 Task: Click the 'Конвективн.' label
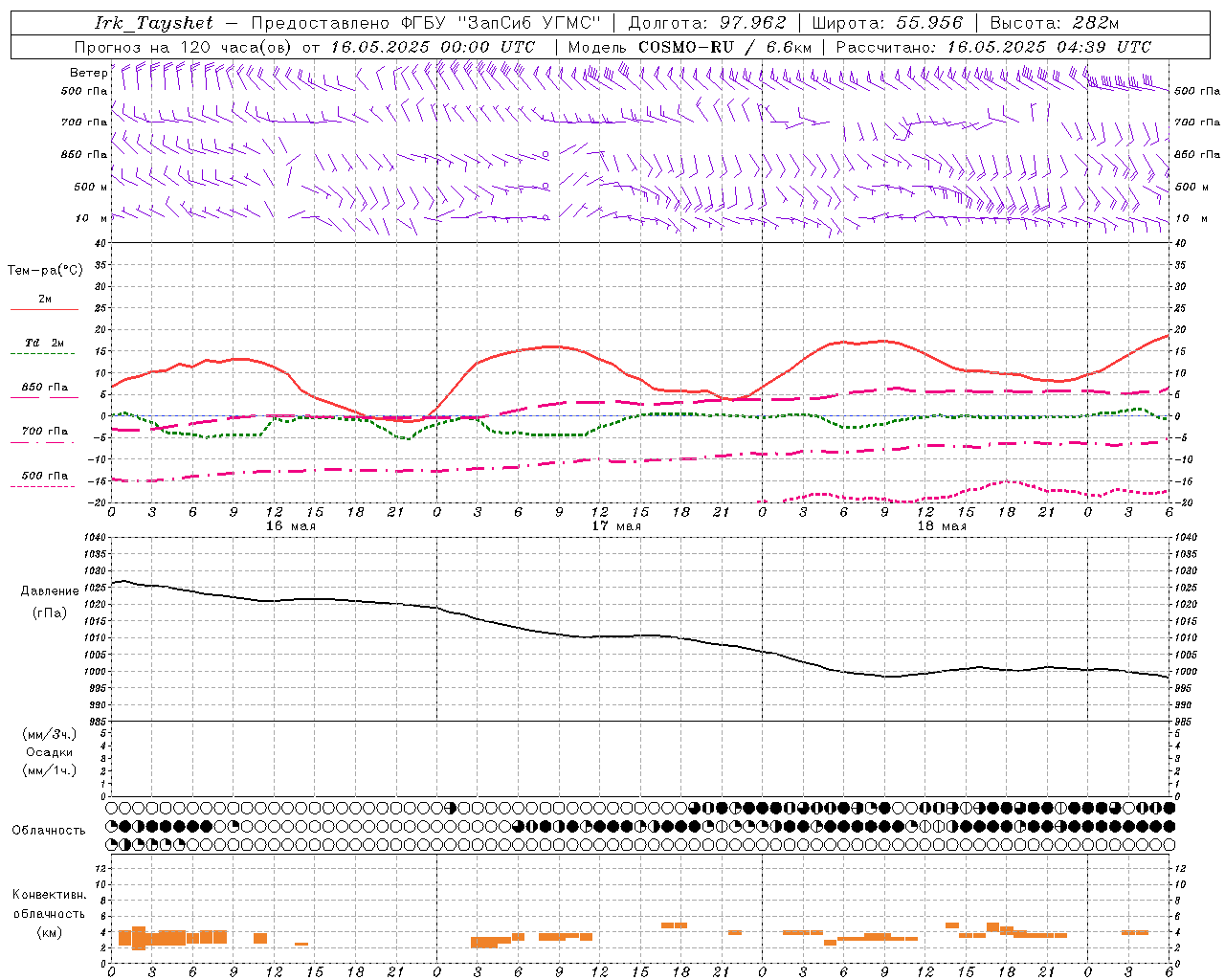(50, 895)
